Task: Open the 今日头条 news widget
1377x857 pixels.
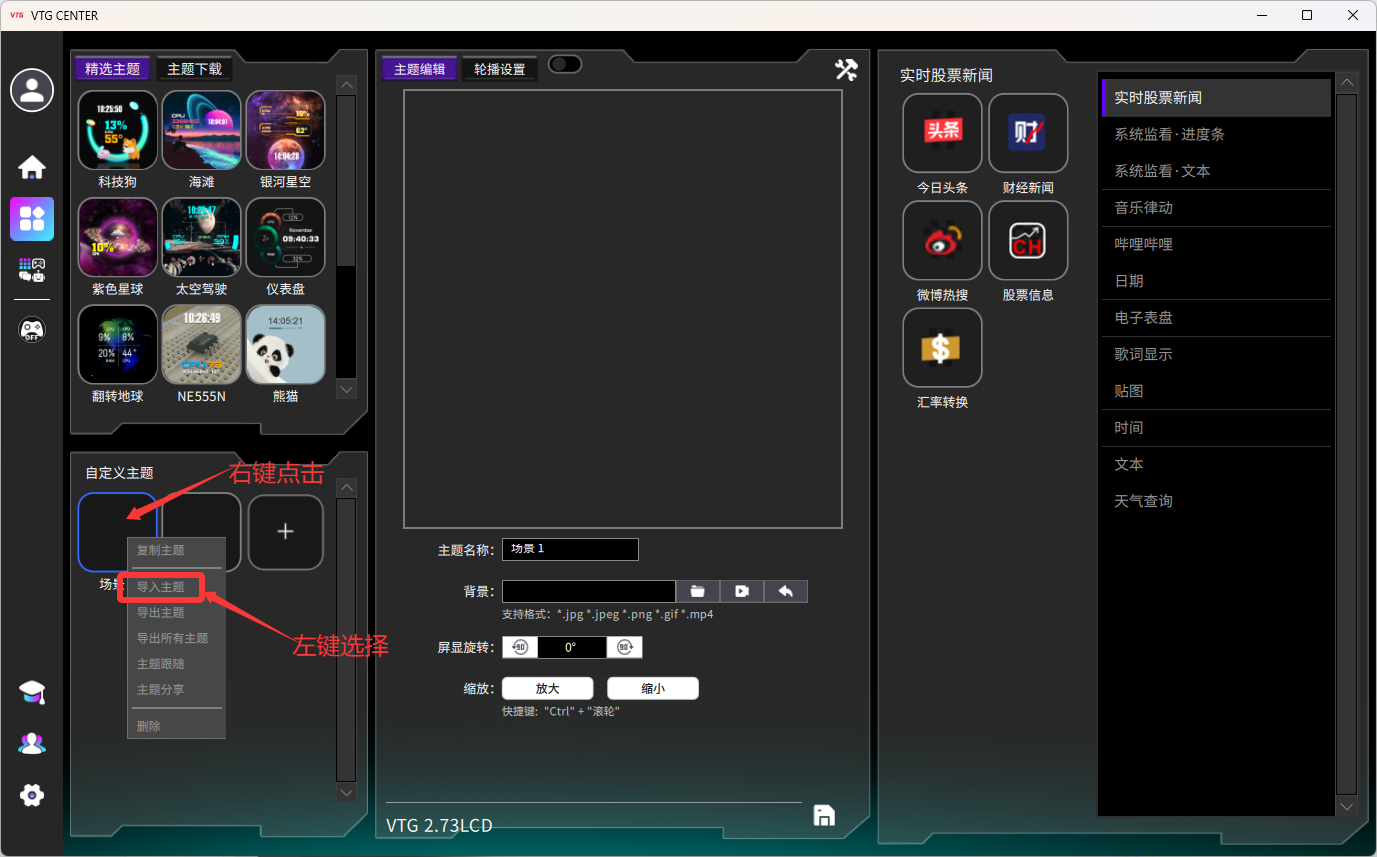Action: click(942, 133)
